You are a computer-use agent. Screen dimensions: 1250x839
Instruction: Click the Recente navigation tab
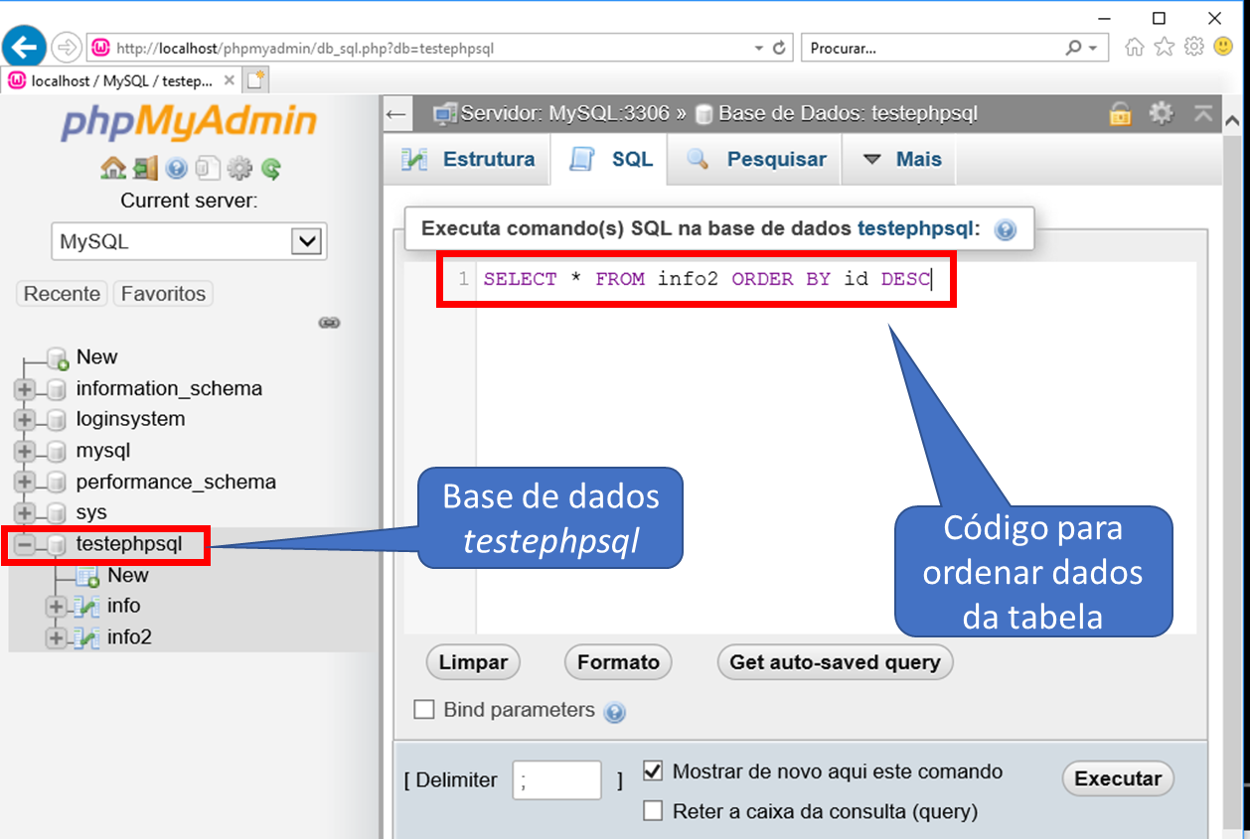coord(63,294)
